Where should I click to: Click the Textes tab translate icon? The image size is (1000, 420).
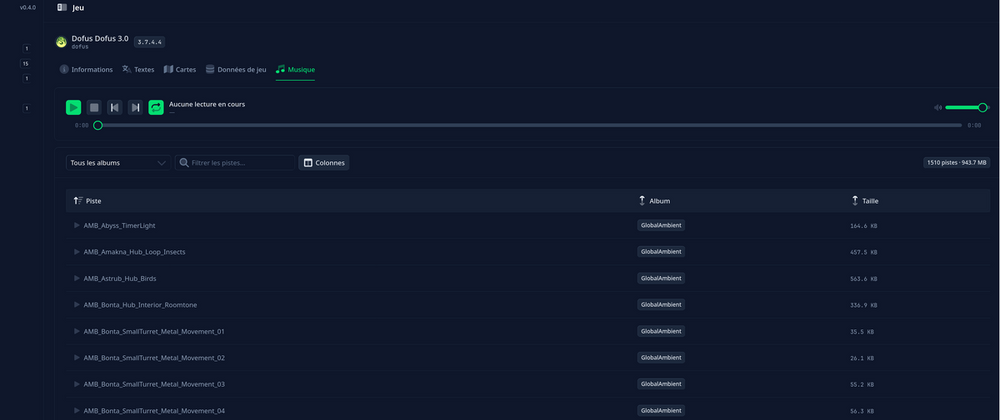tap(126, 69)
